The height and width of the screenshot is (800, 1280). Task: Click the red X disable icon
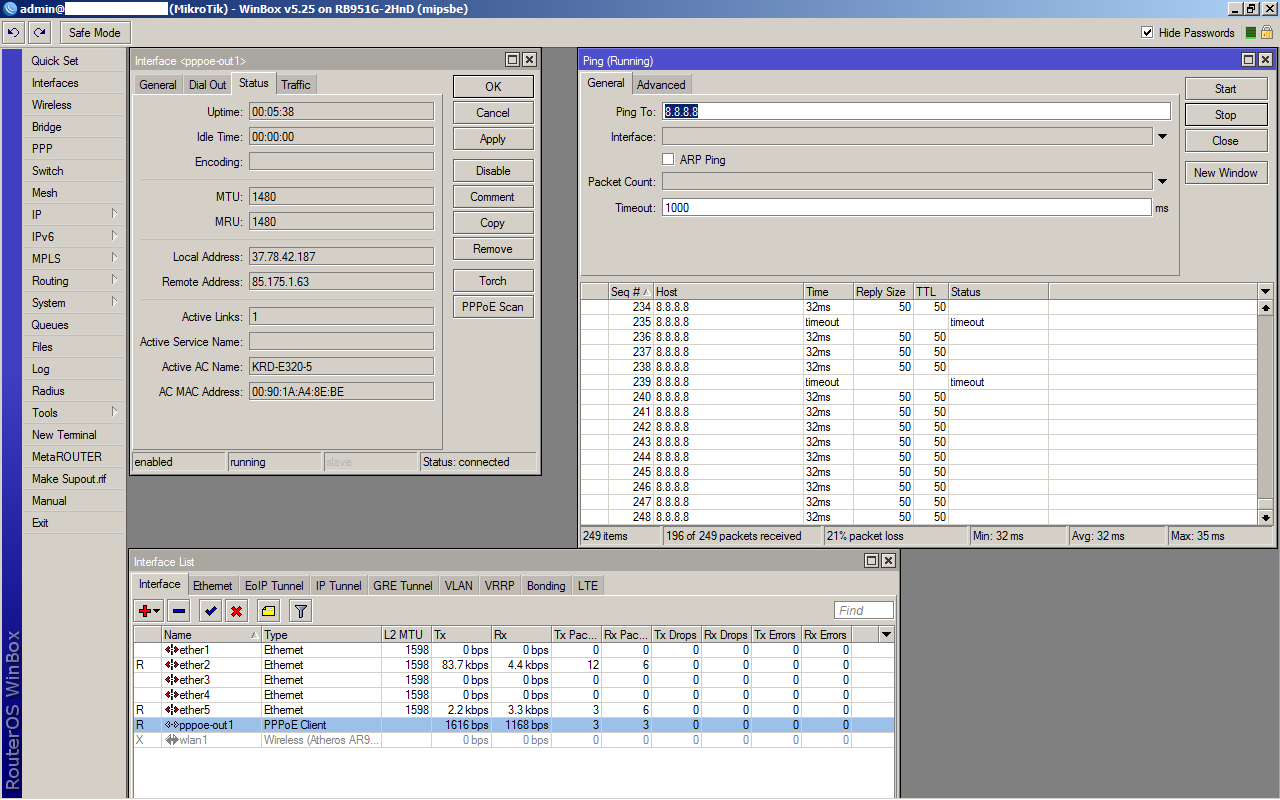point(236,610)
